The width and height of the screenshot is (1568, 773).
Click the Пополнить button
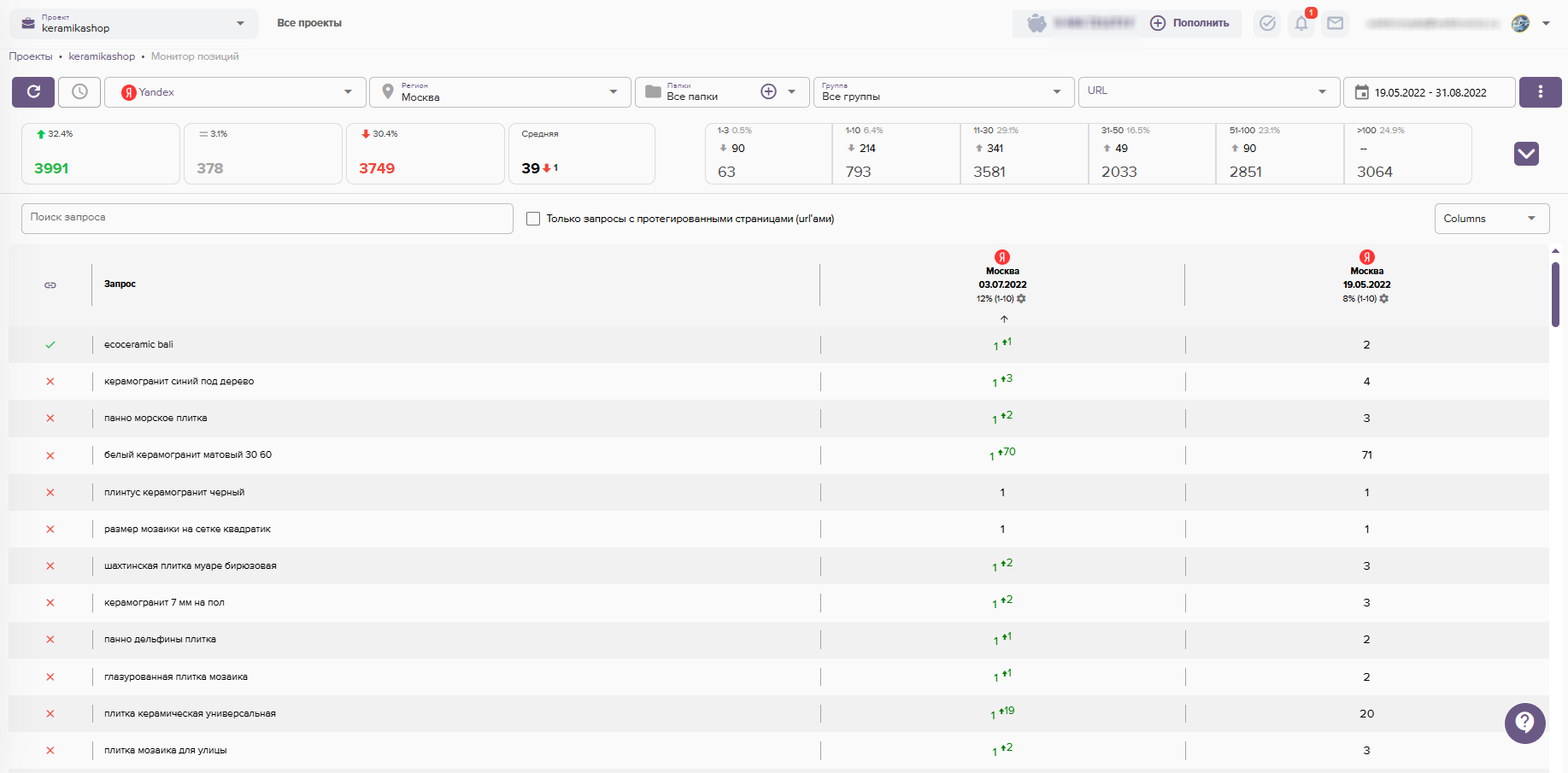1189,23
